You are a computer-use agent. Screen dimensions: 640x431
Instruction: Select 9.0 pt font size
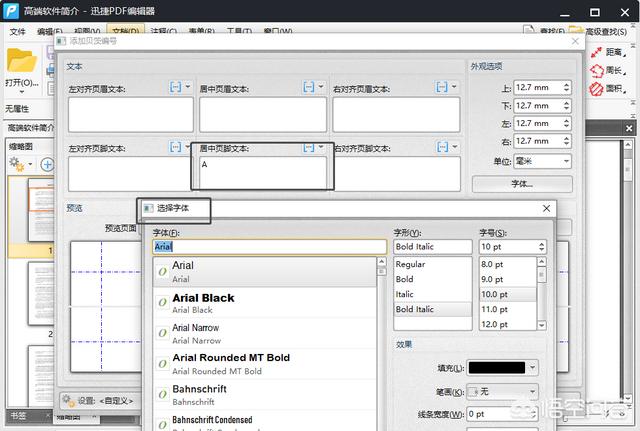point(508,279)
